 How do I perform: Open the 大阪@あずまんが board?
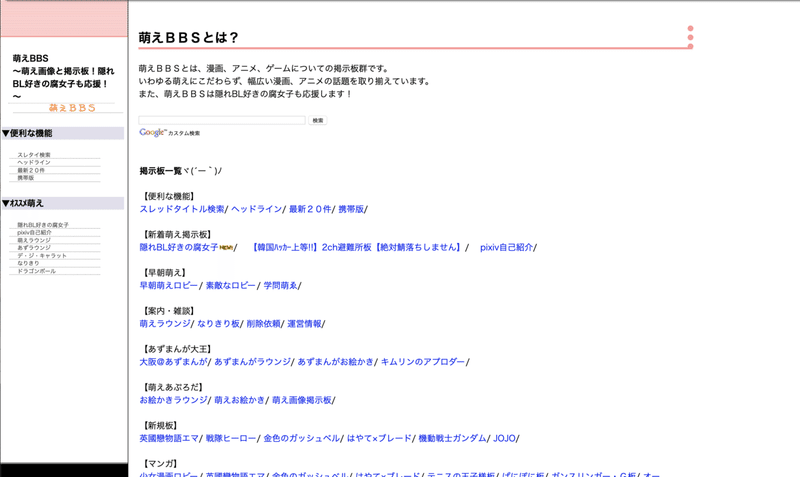tap(173, 362)
